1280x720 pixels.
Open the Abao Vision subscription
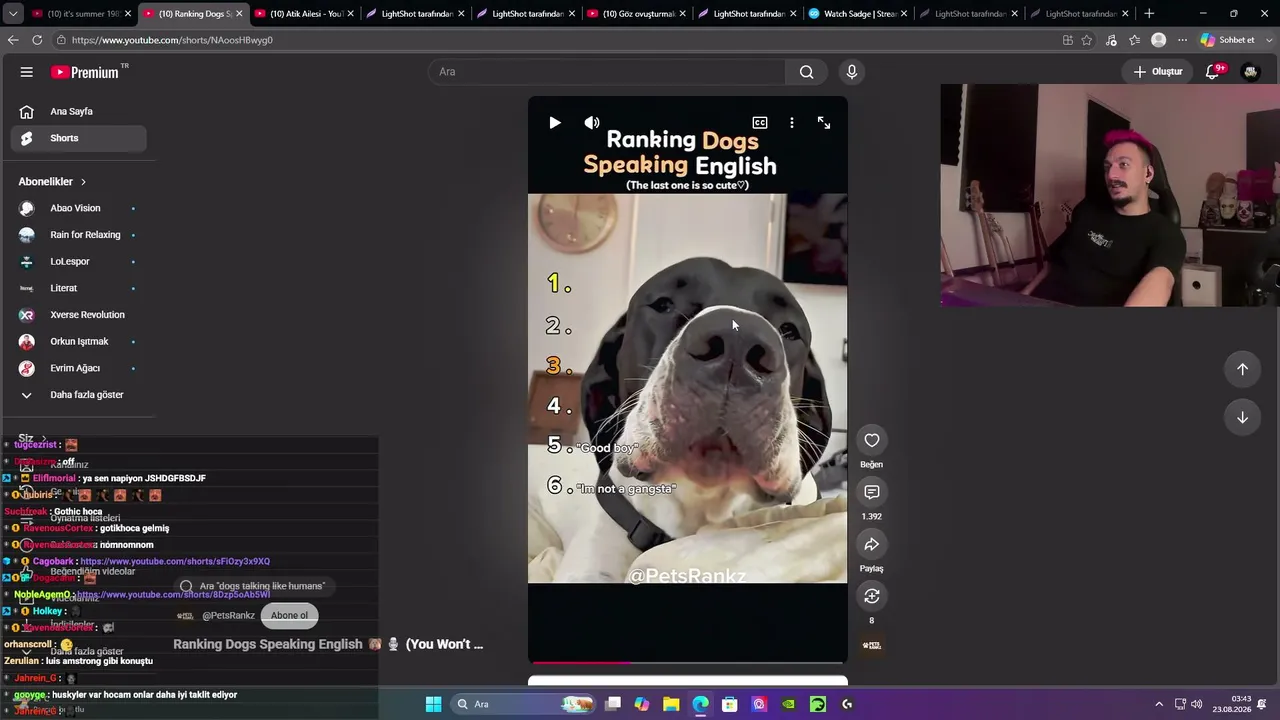pos(78,208)
